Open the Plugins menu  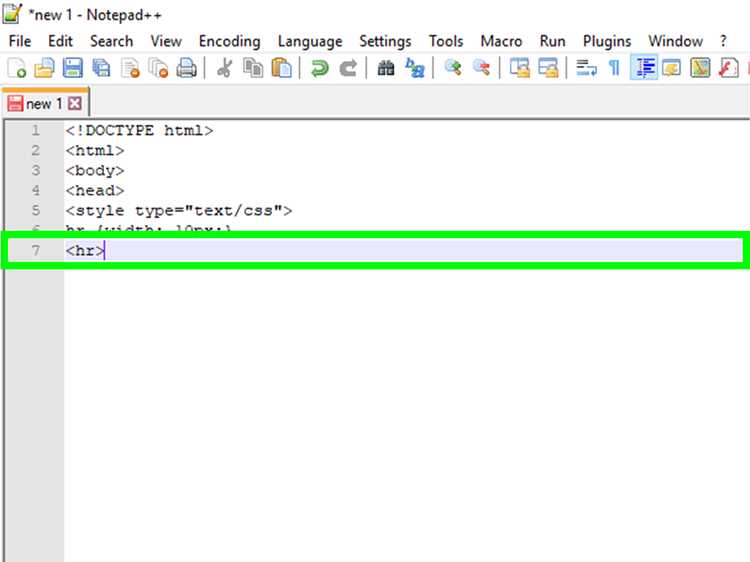(x=607, y=41)
